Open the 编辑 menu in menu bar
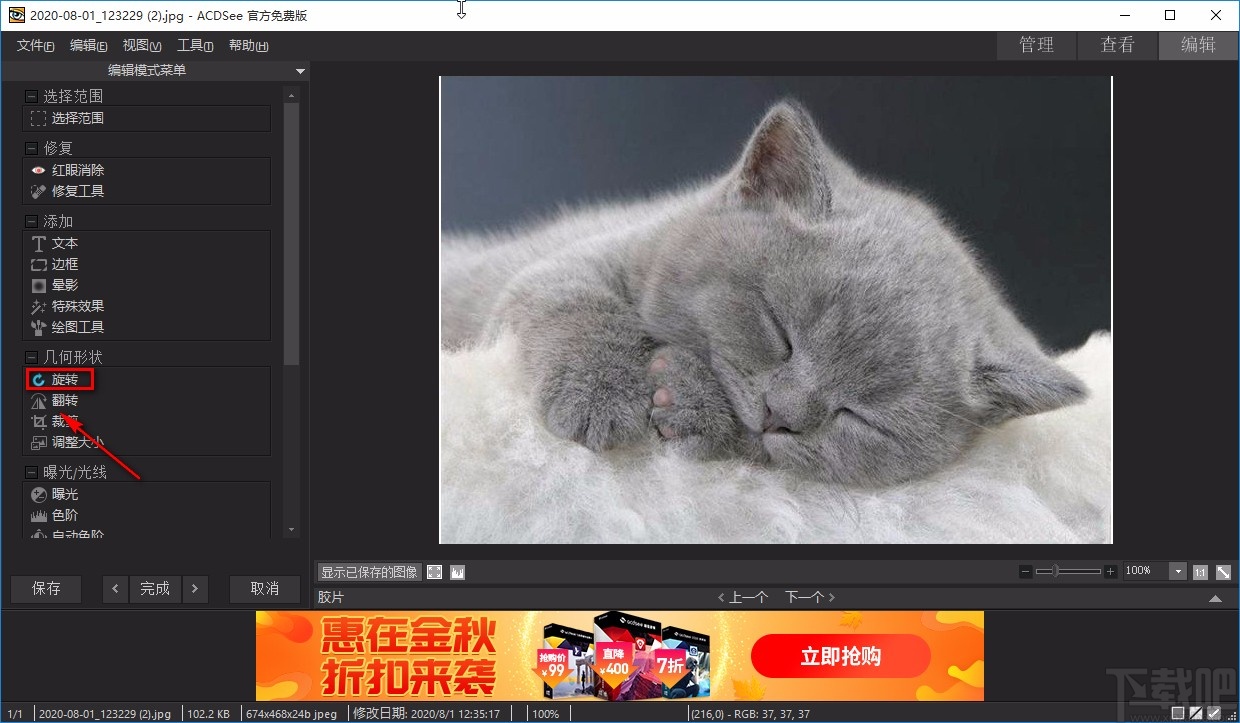 89,45
